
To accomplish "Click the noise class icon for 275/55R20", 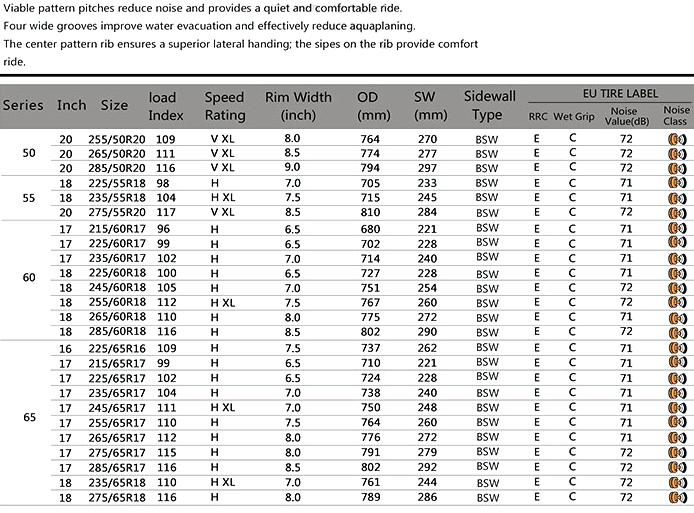I will (x=677, y=213).
